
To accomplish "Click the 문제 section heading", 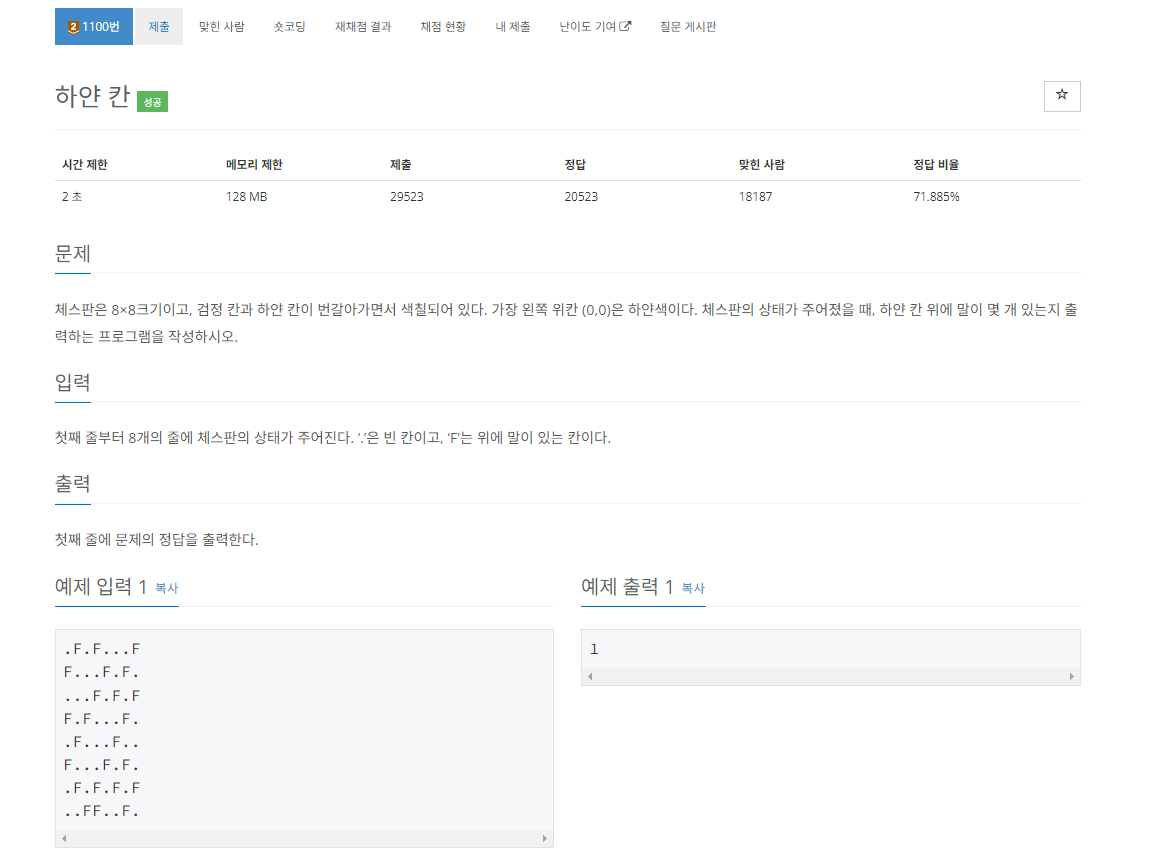I will click(73, 254).
